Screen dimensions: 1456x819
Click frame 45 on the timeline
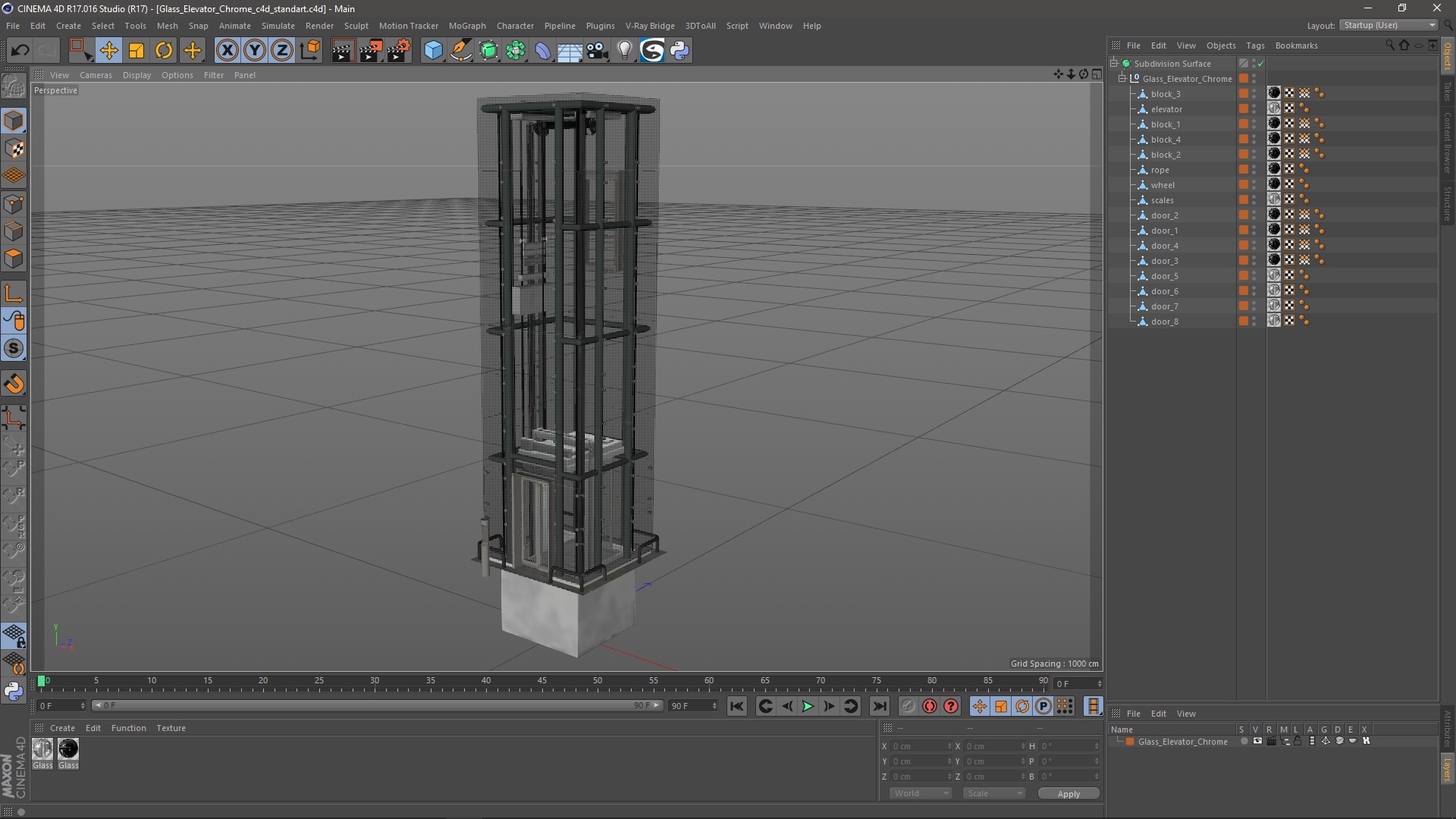pos(541,682)
